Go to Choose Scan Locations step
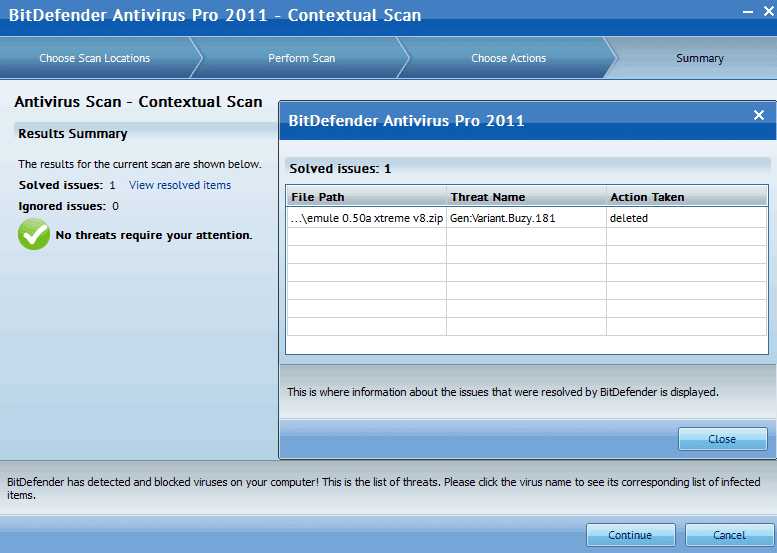The width and height of the screenshot is (777, 553). click(95, 58)
